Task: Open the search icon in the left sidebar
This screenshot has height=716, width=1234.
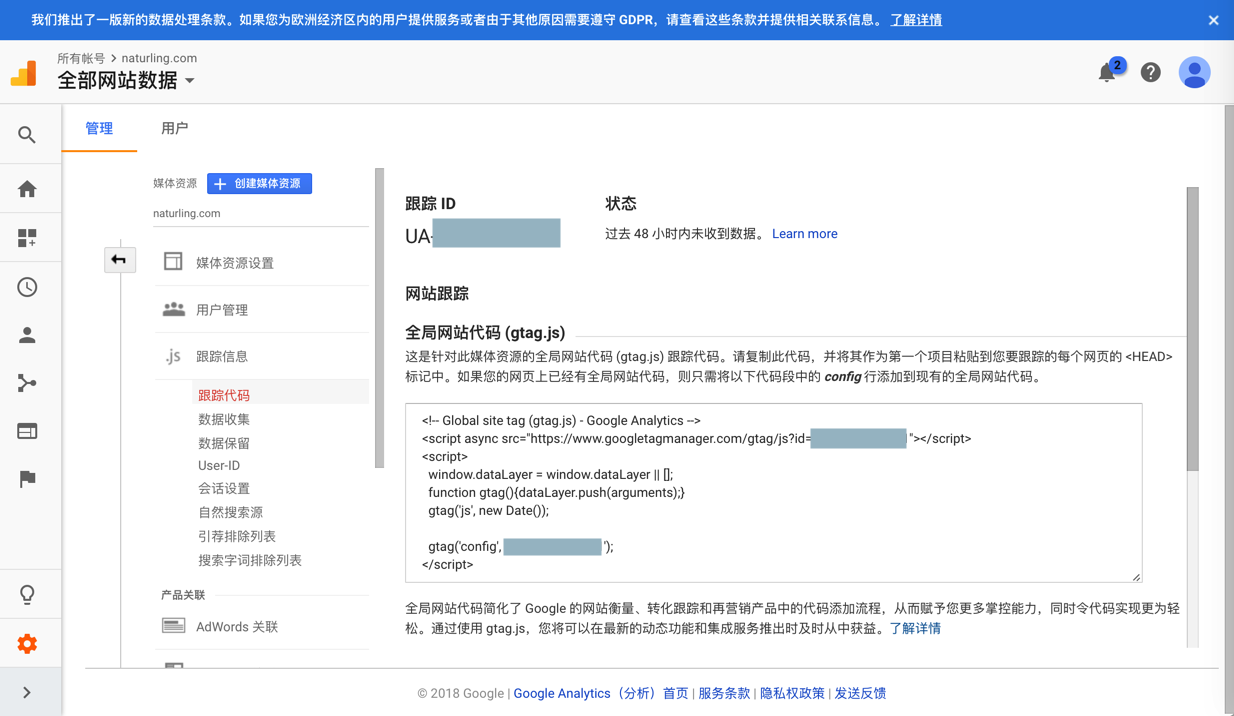Action: (x=27, y=135)
